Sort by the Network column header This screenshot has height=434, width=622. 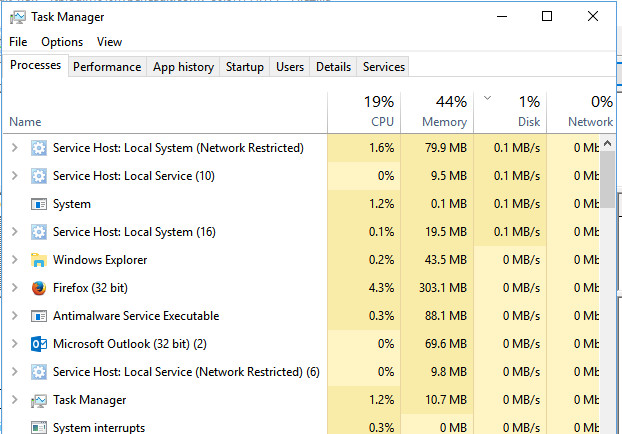(x=581, y=112)
